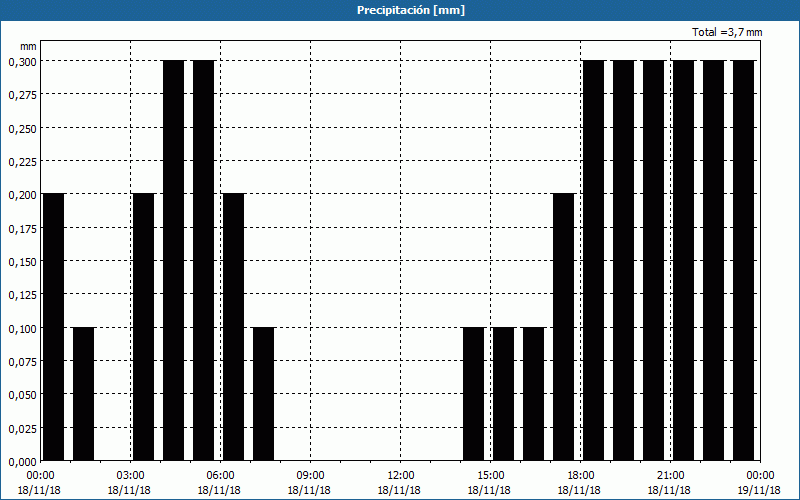Image resolution: width=800 pixels, height=500 pixels.
Task: Click the 'mm' unit label above y-axis
Action: [28, 46]
